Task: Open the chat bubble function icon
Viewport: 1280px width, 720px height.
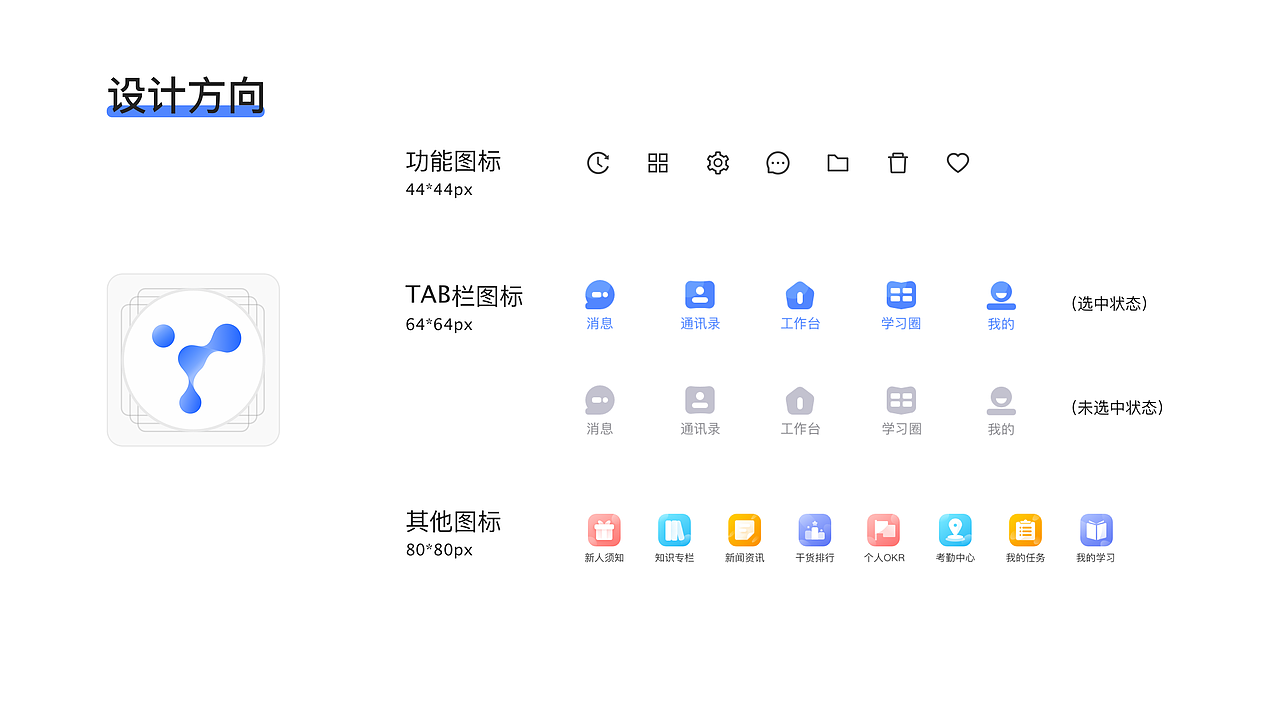Action: [x=778, y=163]
